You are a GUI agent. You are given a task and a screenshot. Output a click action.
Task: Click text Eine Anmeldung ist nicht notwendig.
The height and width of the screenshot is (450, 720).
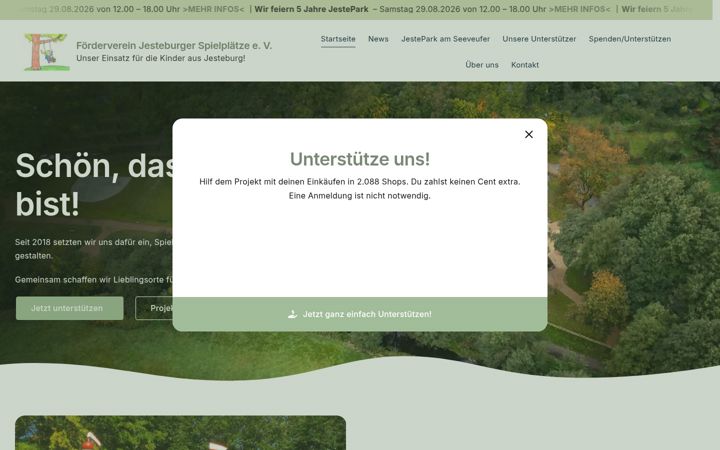click(360, 196)
